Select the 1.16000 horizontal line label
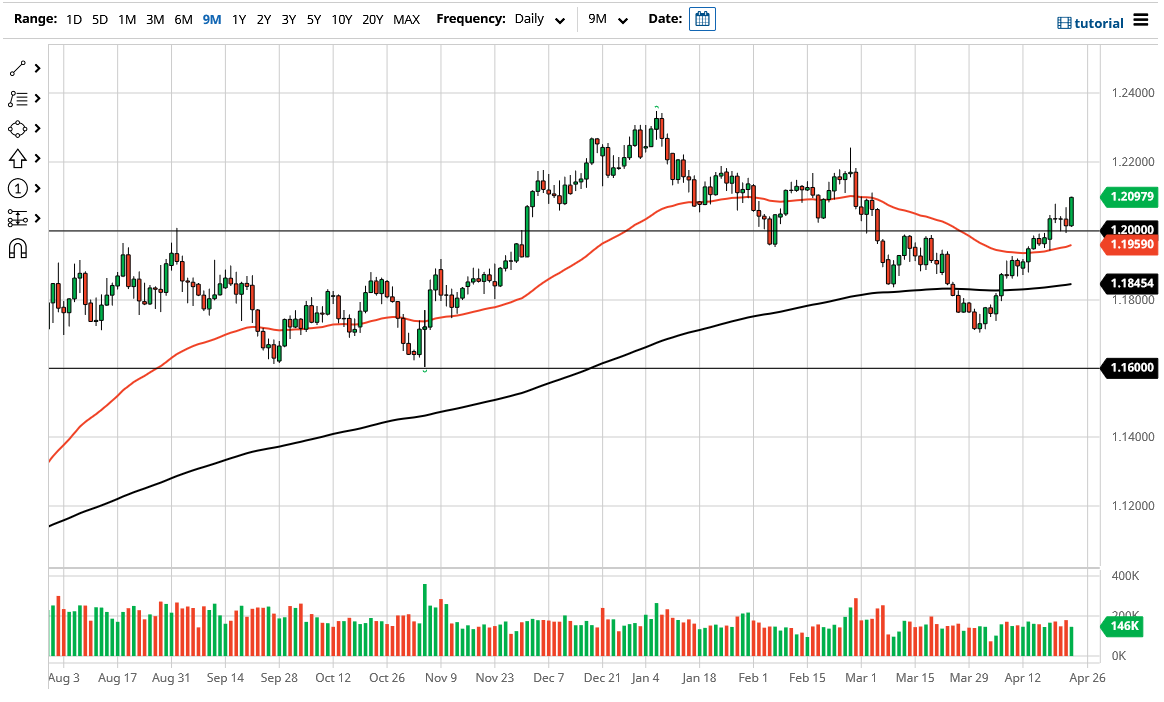Viewport: 1164px width, 702px height. tap(1130, 367)
